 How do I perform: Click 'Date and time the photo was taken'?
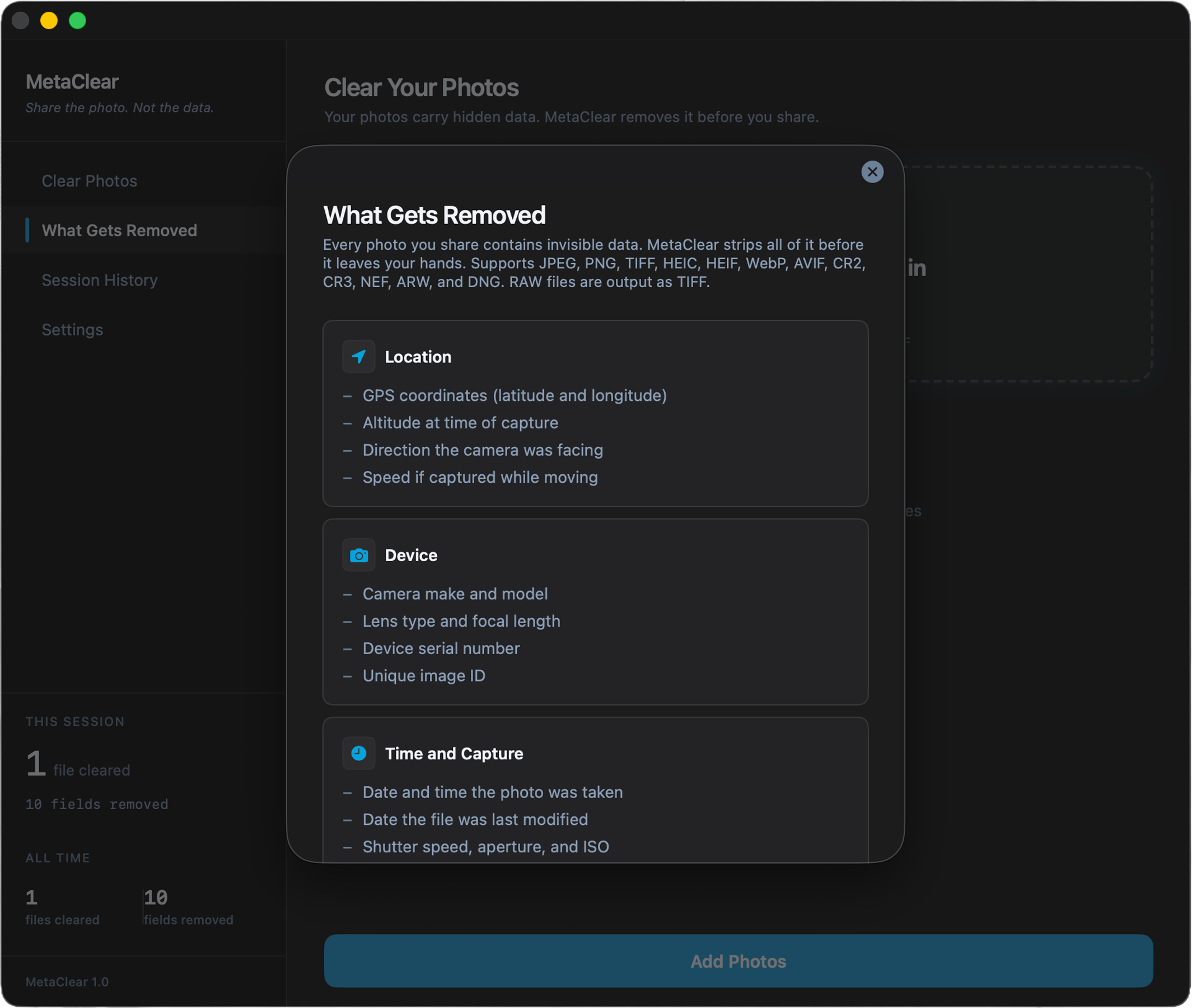coord(493,792)
